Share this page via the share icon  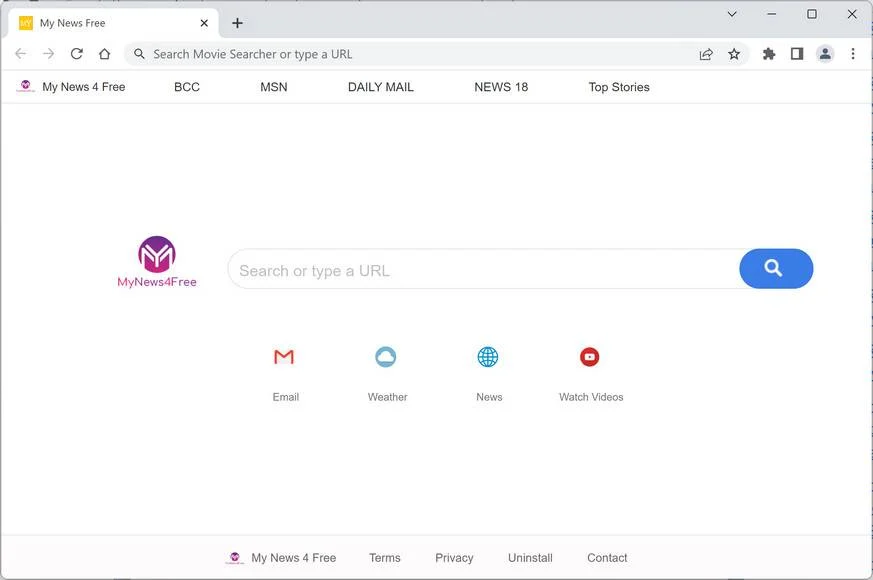706,54
